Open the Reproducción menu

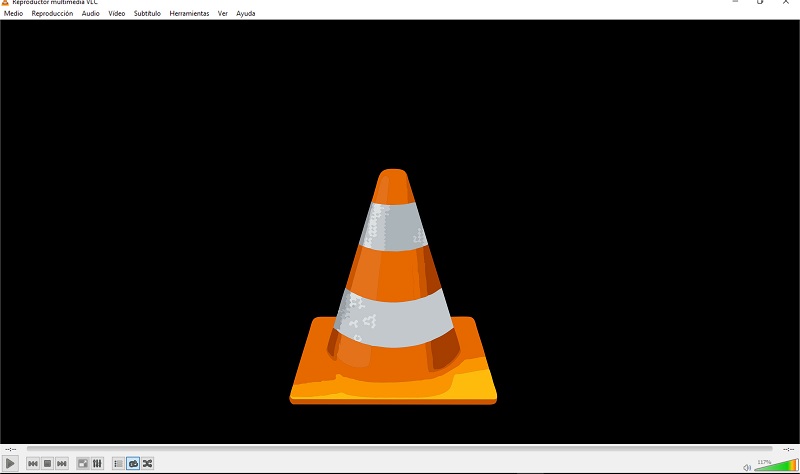tap(52, 13)
